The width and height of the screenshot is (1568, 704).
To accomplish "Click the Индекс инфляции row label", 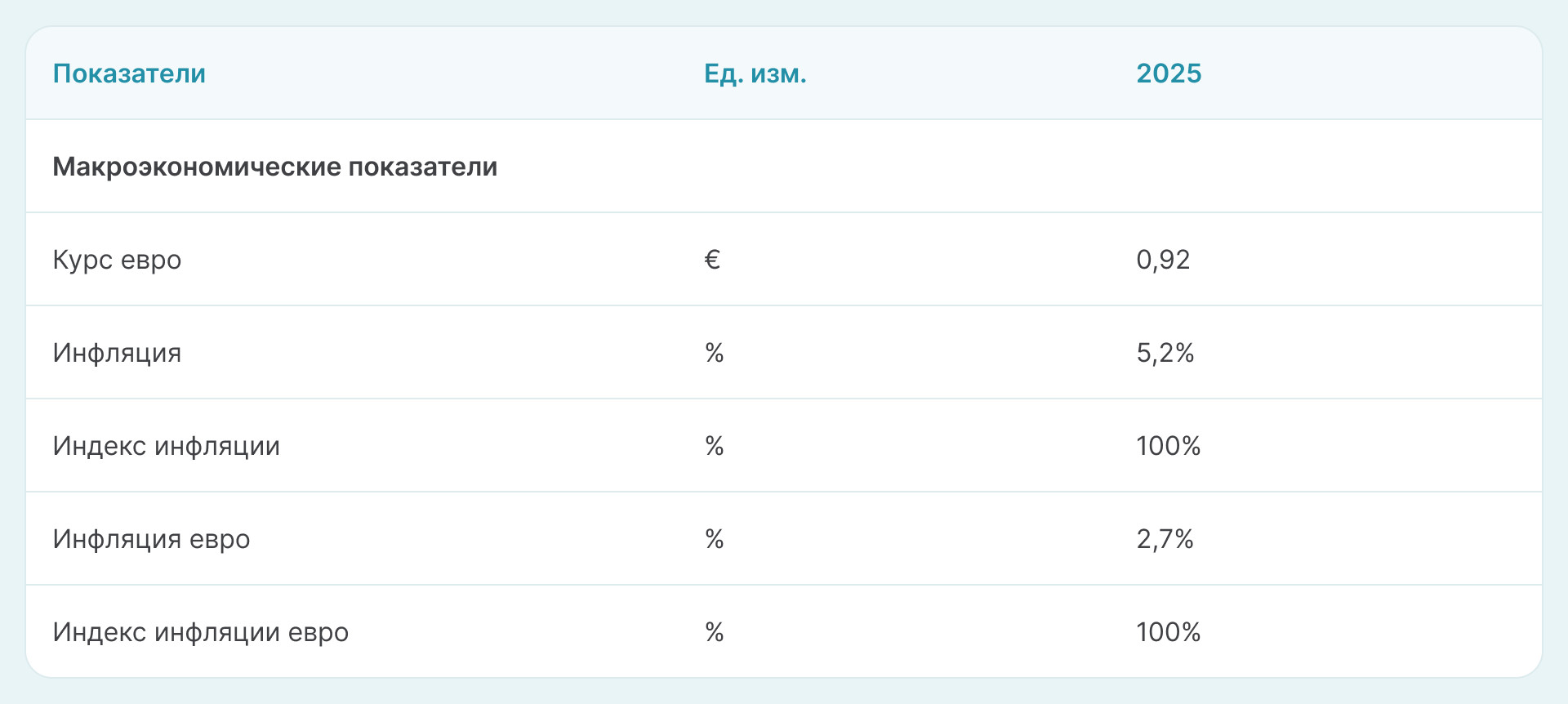I will 166,446.
